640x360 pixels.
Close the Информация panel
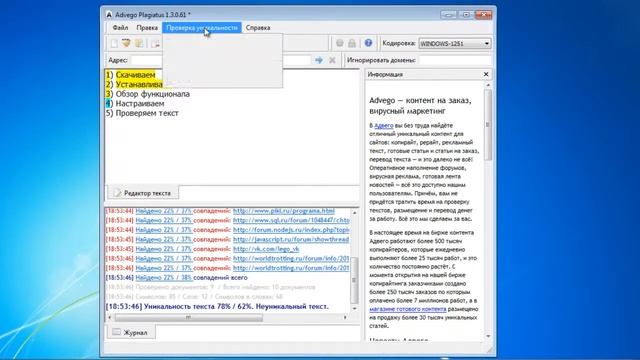[x=486, y=74]
